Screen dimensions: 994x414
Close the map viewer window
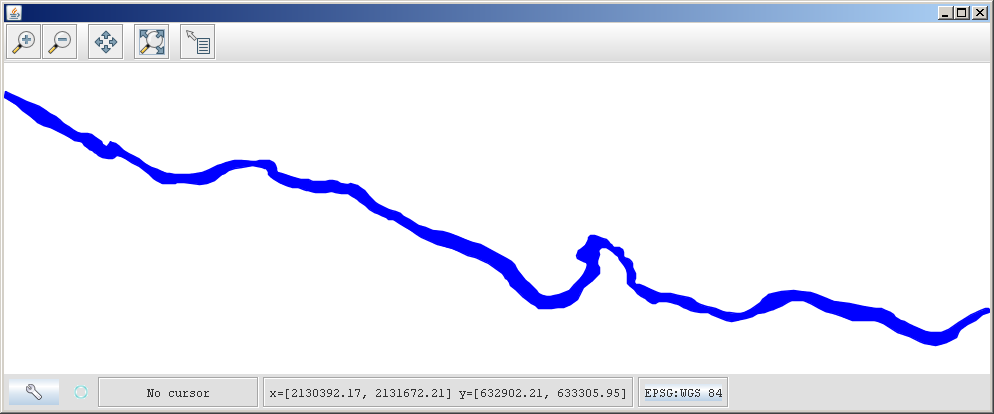click(980, 12)
